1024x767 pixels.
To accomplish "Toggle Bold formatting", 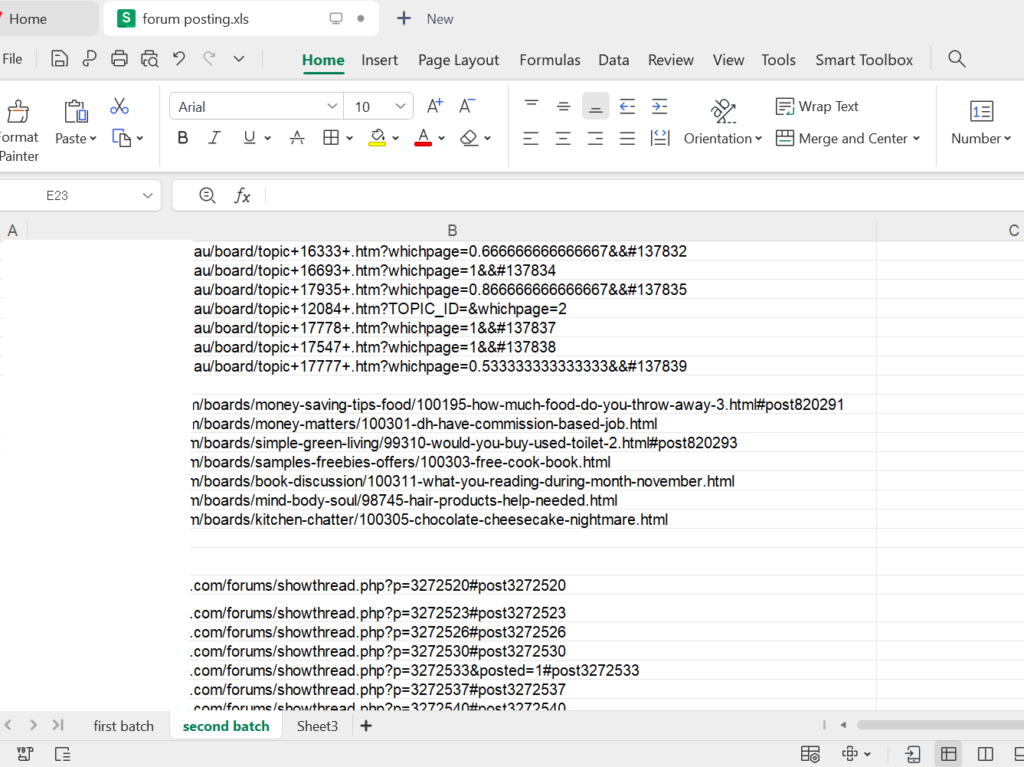I will (183, 138).
